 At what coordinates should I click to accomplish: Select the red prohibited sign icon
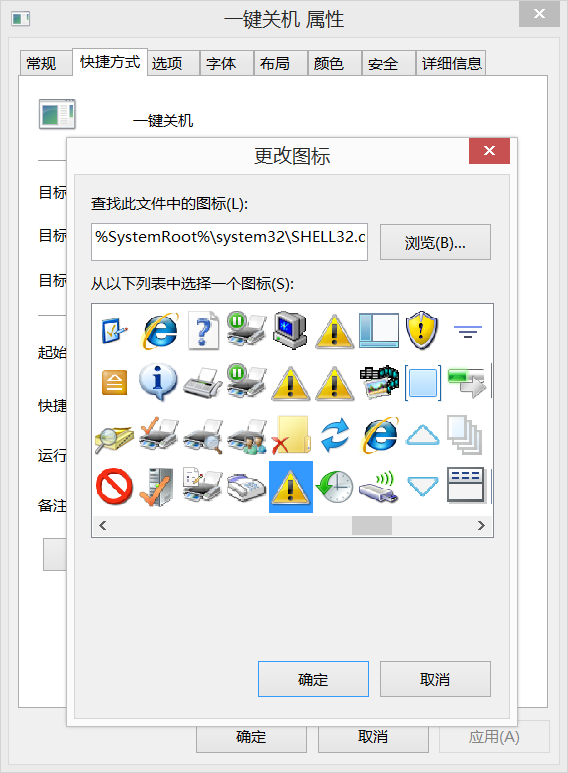click(x=114, y=486)
